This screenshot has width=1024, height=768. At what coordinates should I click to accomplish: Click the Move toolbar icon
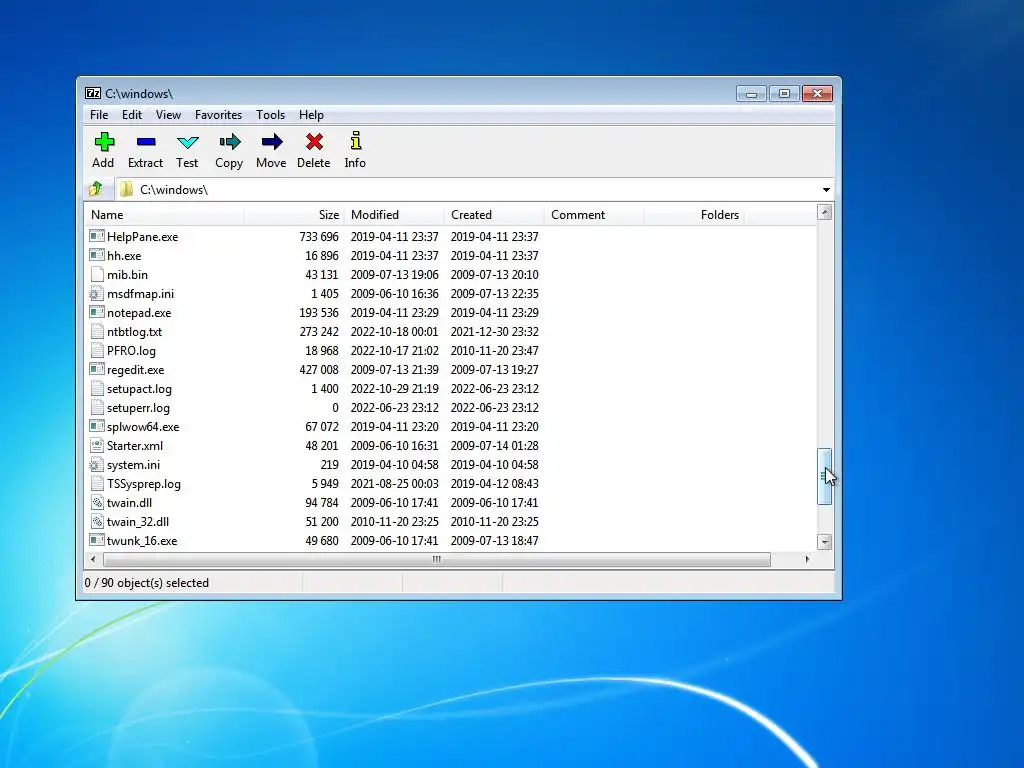pos(272,142)
